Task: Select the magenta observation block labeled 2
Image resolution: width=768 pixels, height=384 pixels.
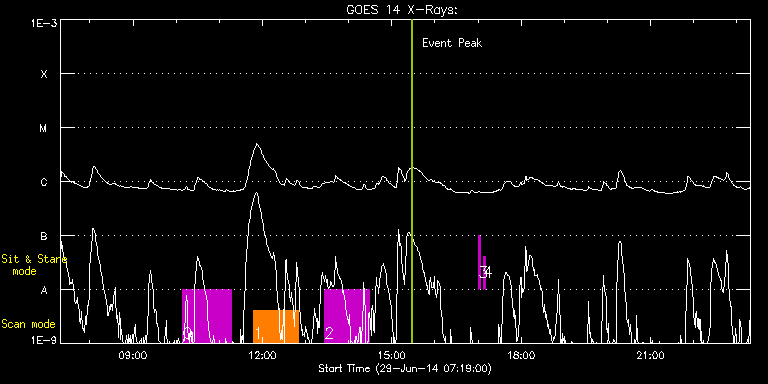Action: tap(347, 316)
